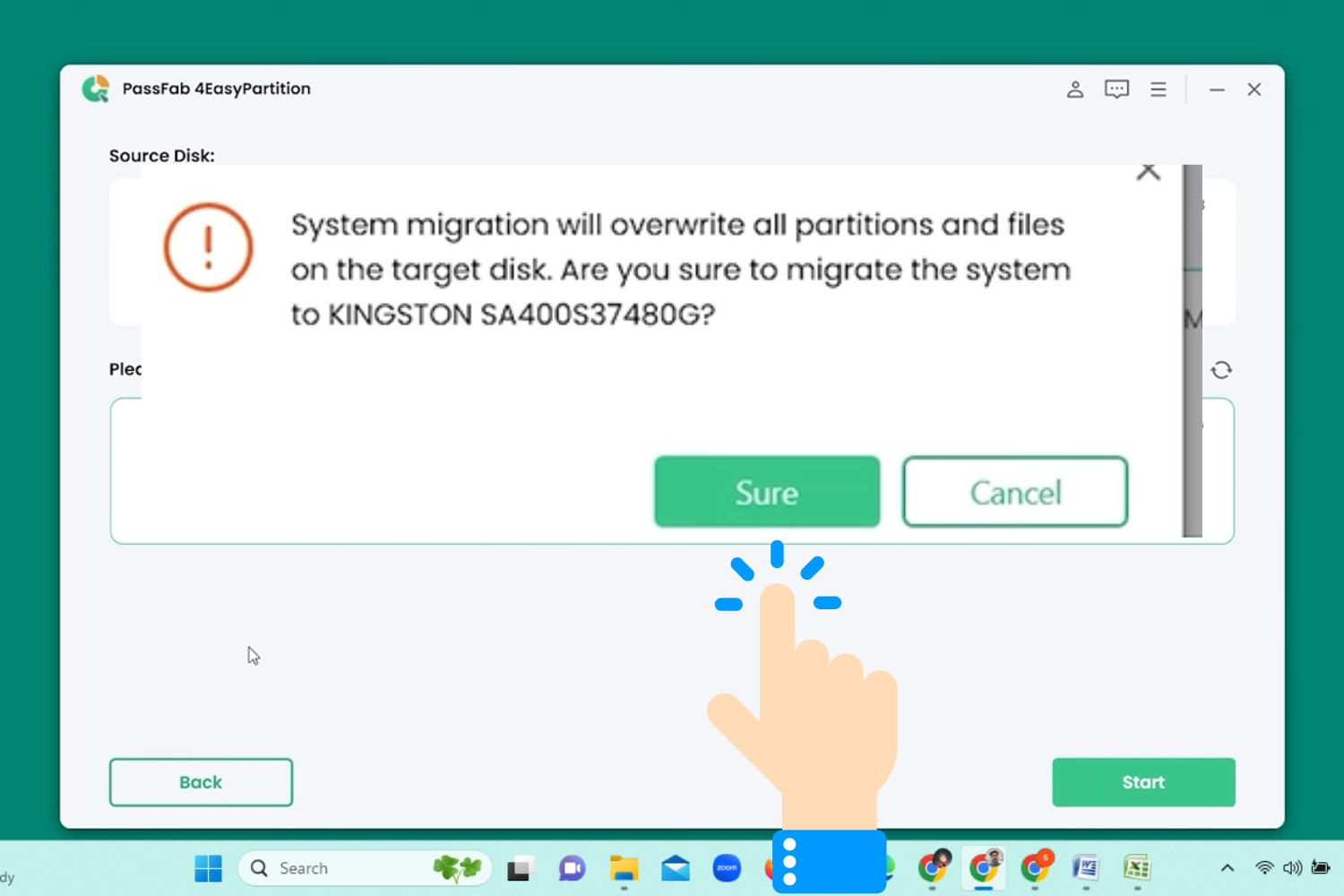Viewport: 1344px width, 896px height.
Task: Open the Windows Start menu
Action: tap(208, 868)
